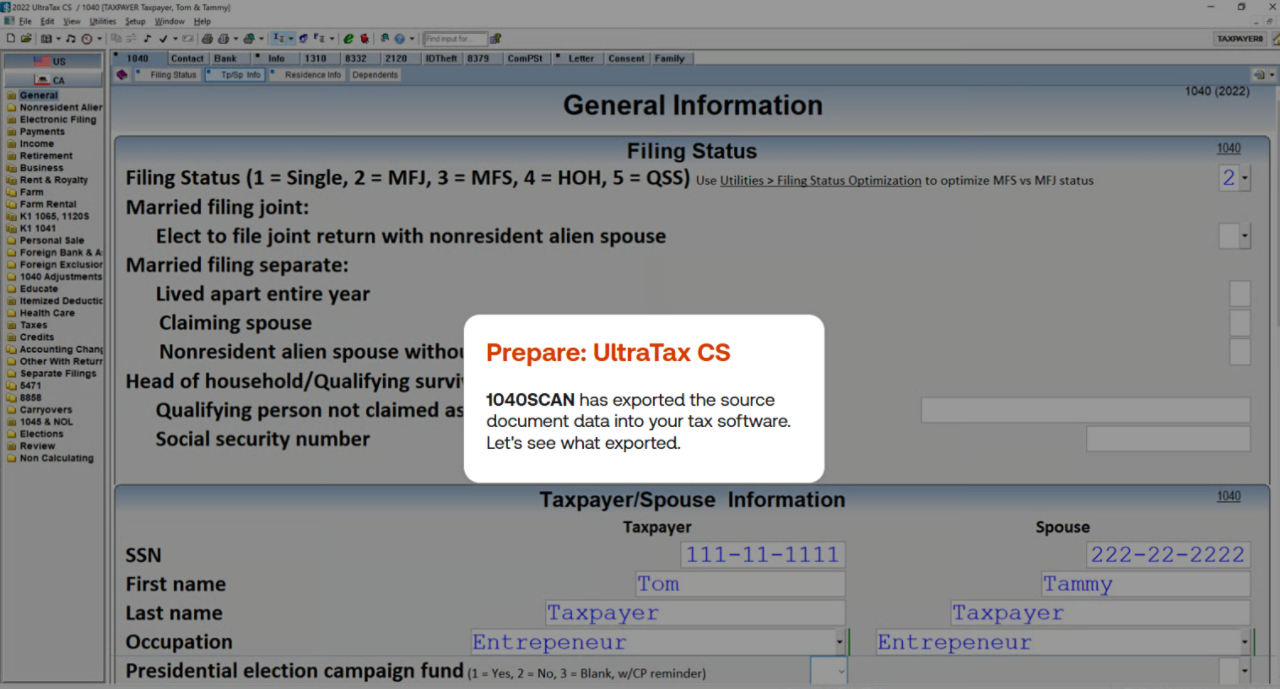Click the printer icon in toolbar
This screenshot has height=689, width=1280.
(207, 39)
